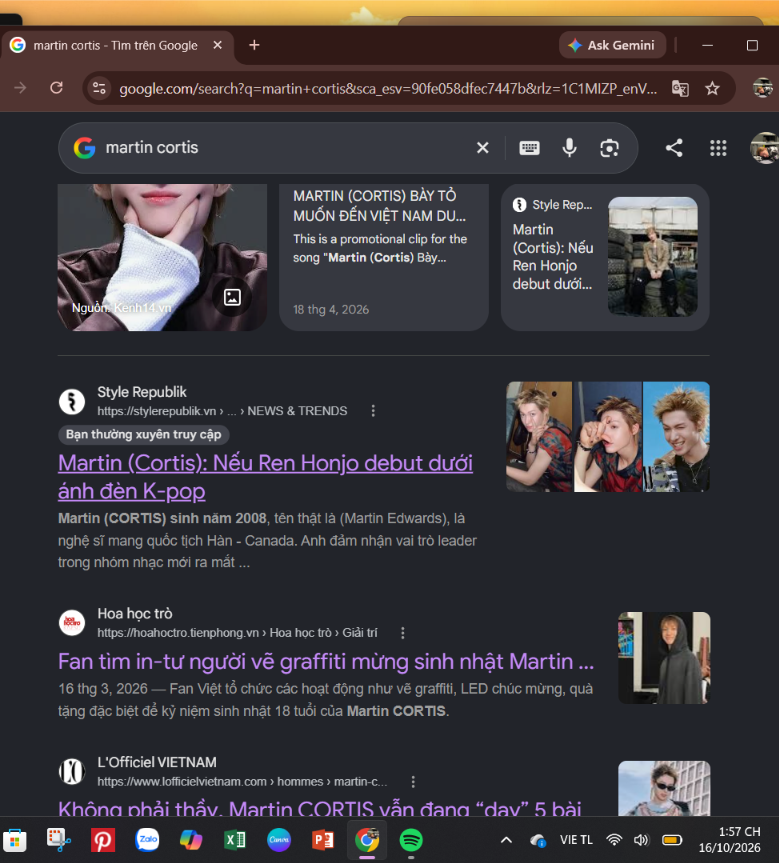Open PowerPoint from the taskbar
Image resolution: width=779 pixels, height=863 pixels.
[323, 840]
